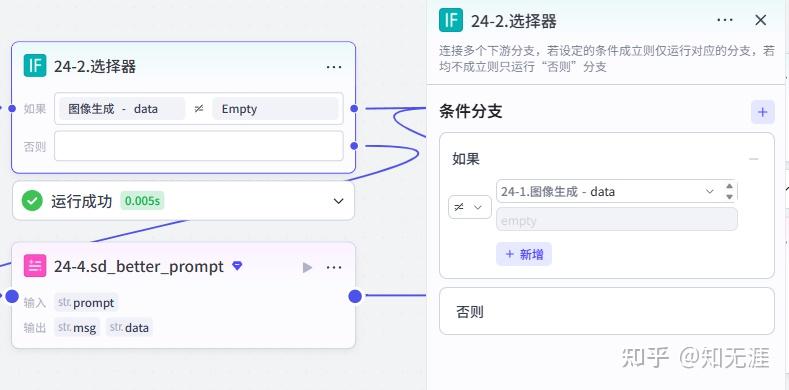Add a new condition branch with plus button
This screenshot has width=789, height=390.
(763, 112)
